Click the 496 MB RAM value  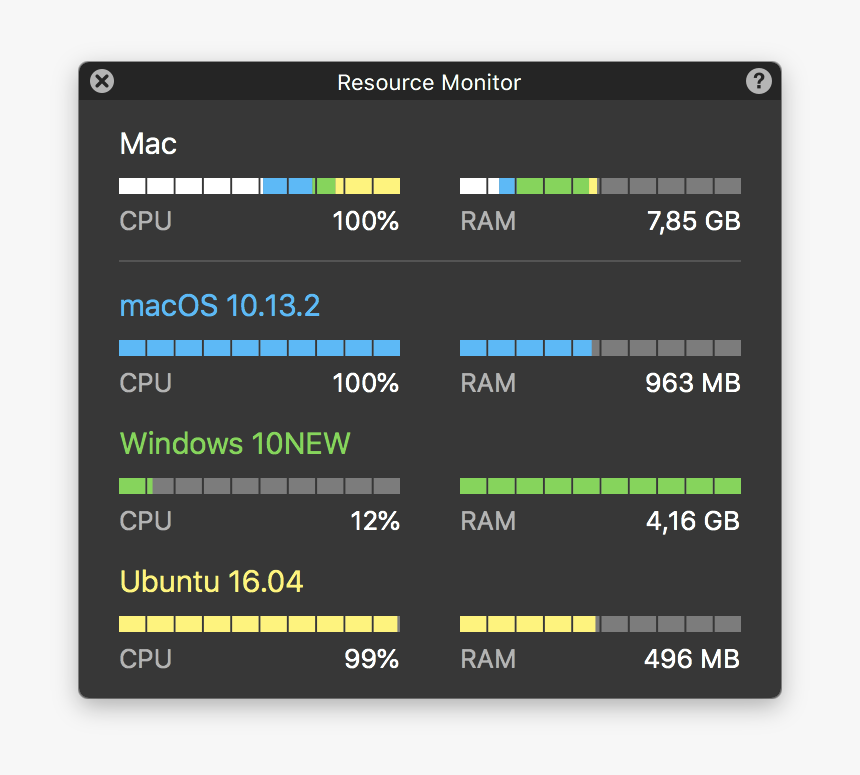point(692,659)
